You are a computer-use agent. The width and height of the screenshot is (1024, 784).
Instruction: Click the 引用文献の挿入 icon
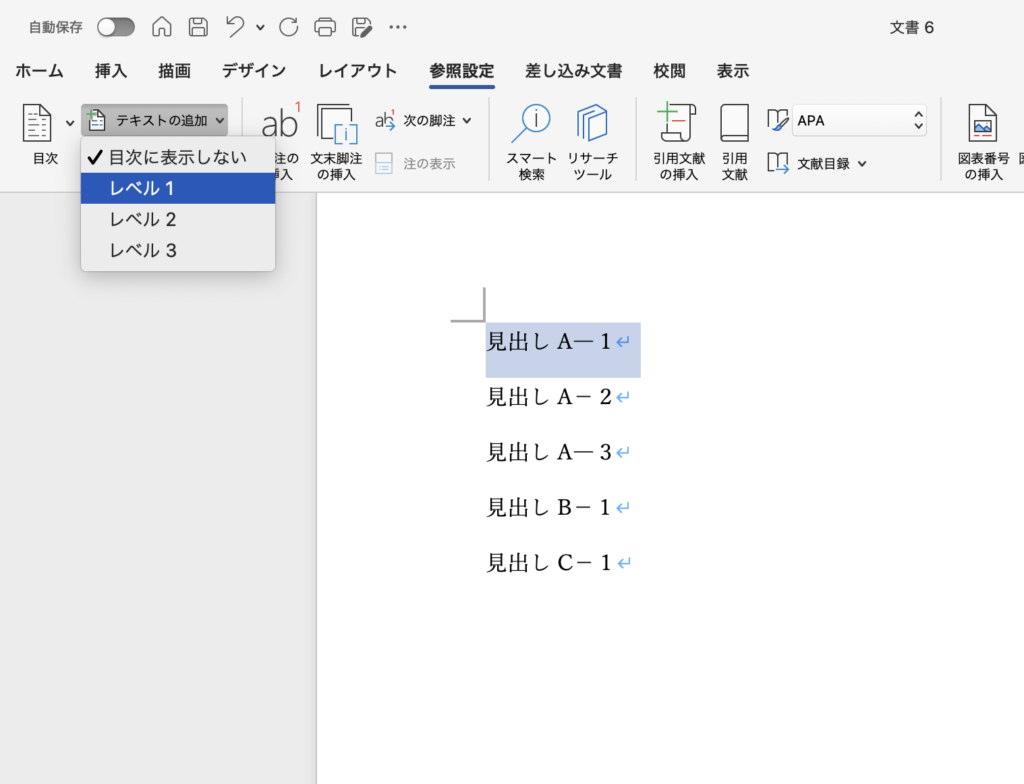point(679,122)
